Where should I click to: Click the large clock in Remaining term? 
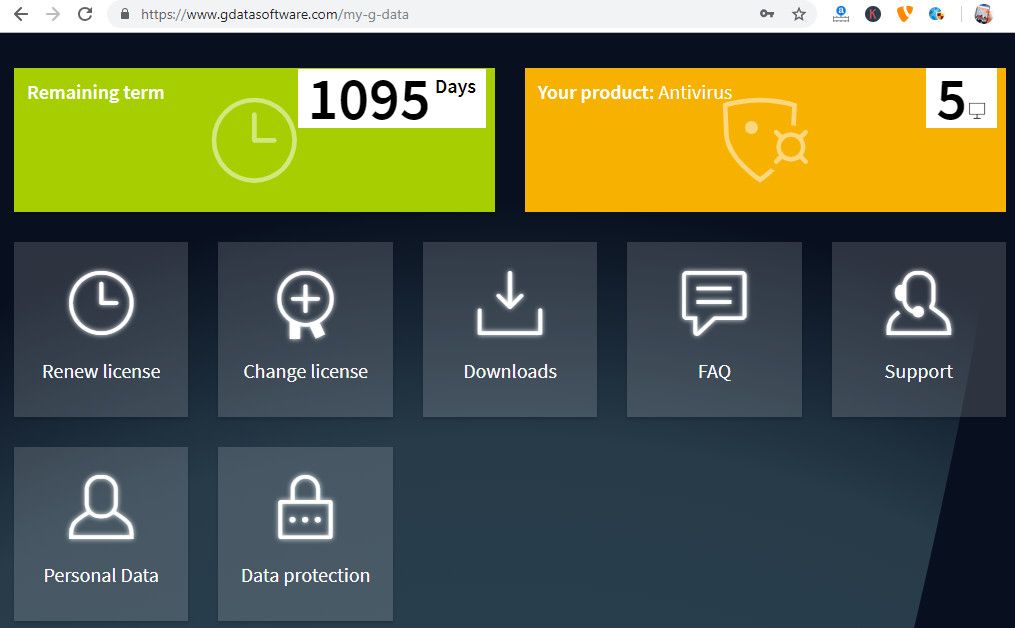254,140
